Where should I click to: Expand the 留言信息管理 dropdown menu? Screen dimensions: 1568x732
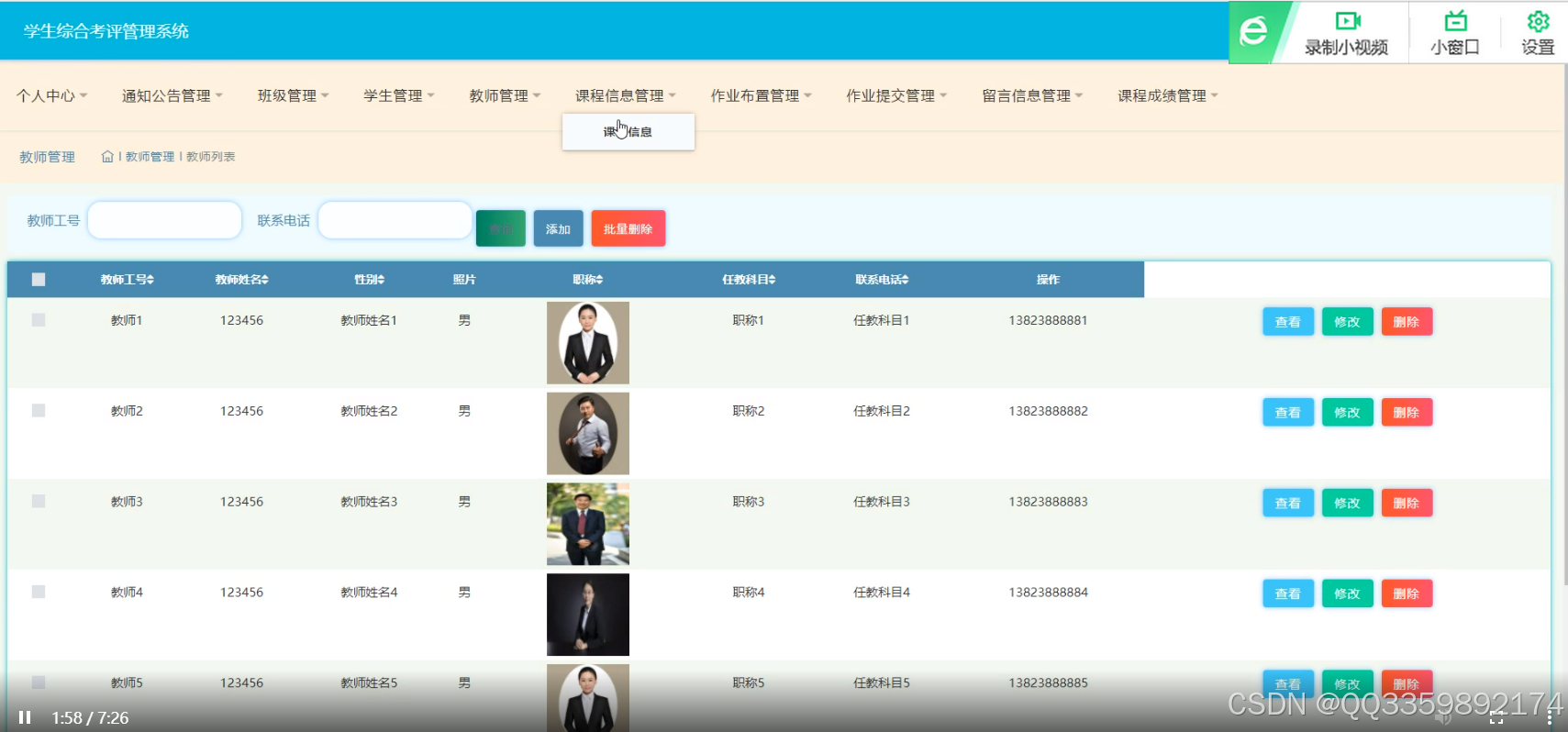1032,95
